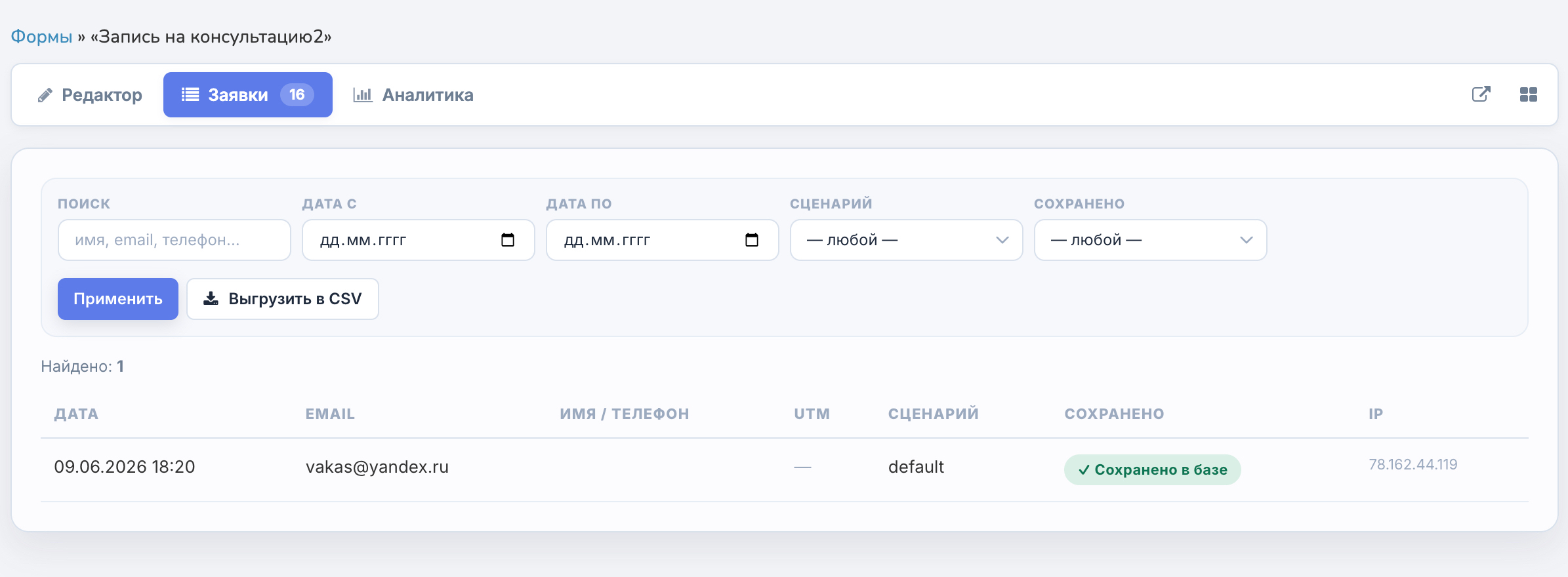Image resolution: width=1568 pixels, height=577 pixels.
Task: Click chevron arrow of Сценарий select
Action: pyautogui.click(x=1002, y=240)
